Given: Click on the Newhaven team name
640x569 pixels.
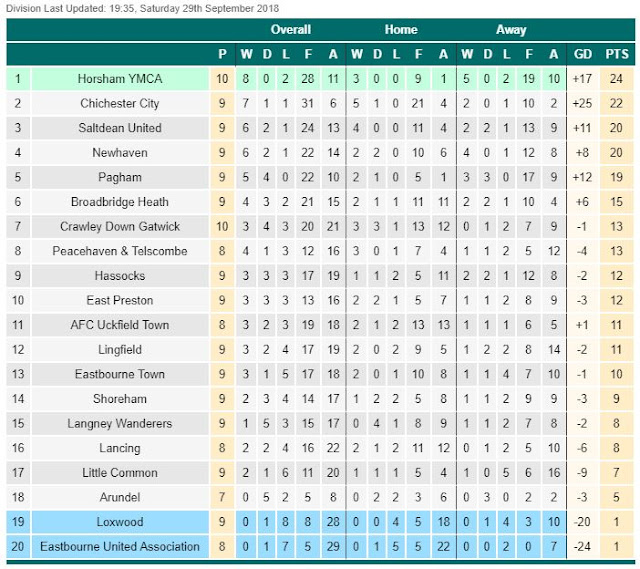Looking at the screenshot, I should tap(120, 152).
